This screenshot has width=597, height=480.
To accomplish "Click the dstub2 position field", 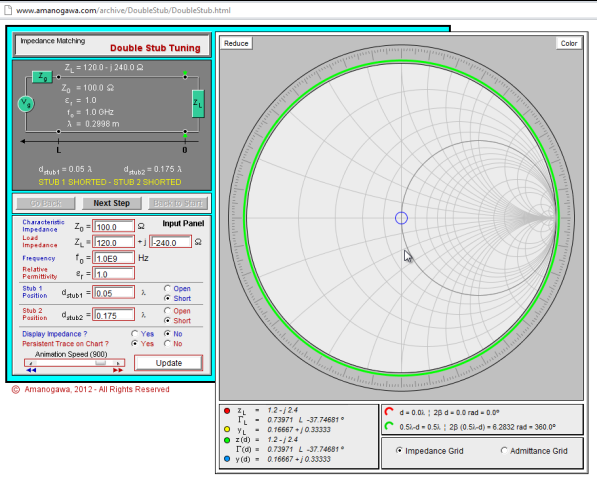I will (x=113, y=315).
